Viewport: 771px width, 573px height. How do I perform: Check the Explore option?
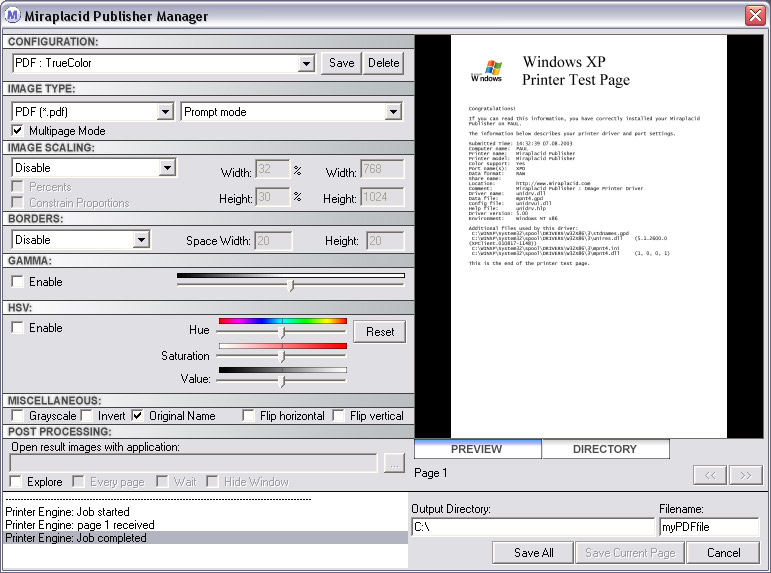tap(16, 482)
